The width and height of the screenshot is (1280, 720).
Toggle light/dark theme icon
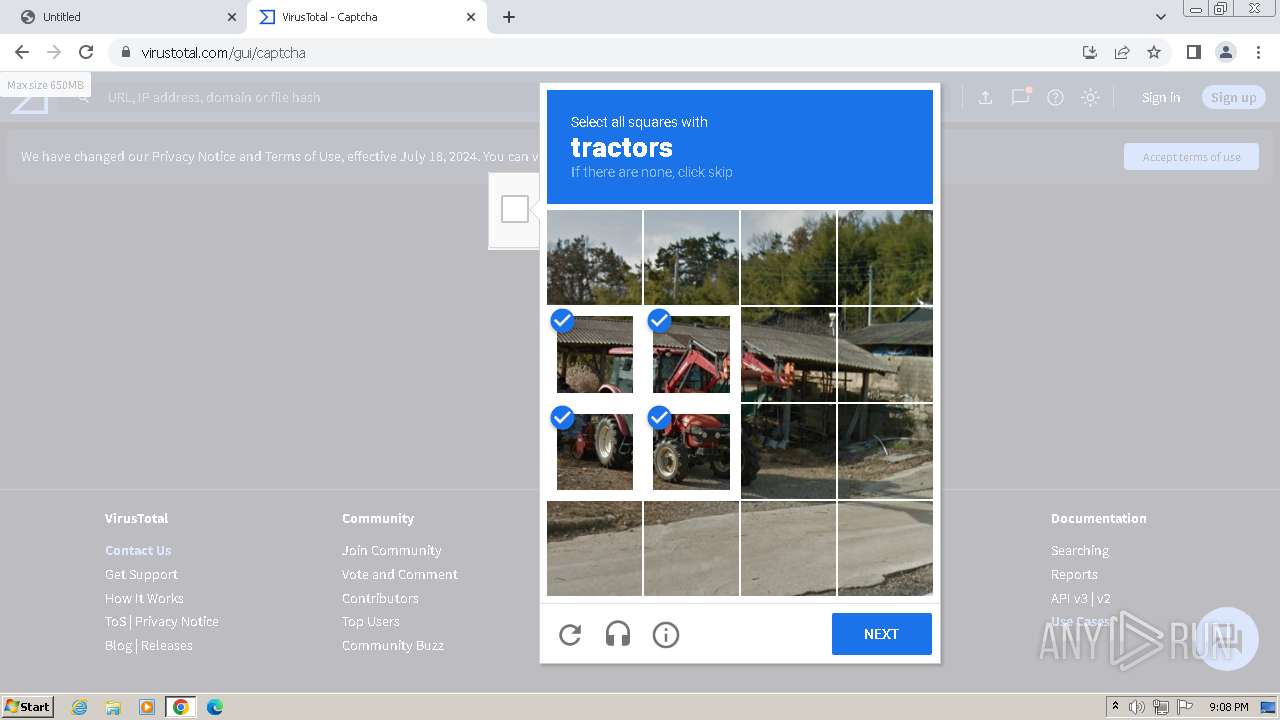[1090, 97]
